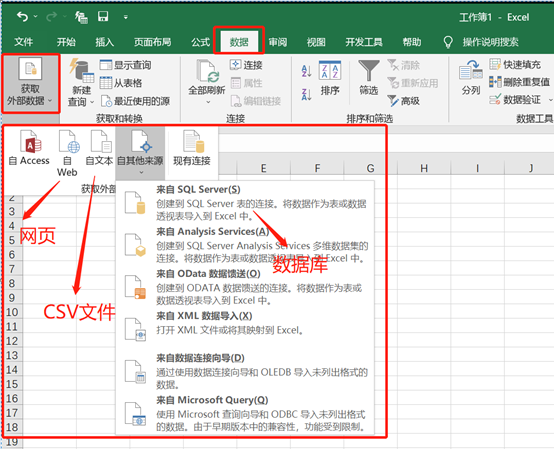
Task: Choose 来自 SQL Server(S) menu item
Action: 245,202
